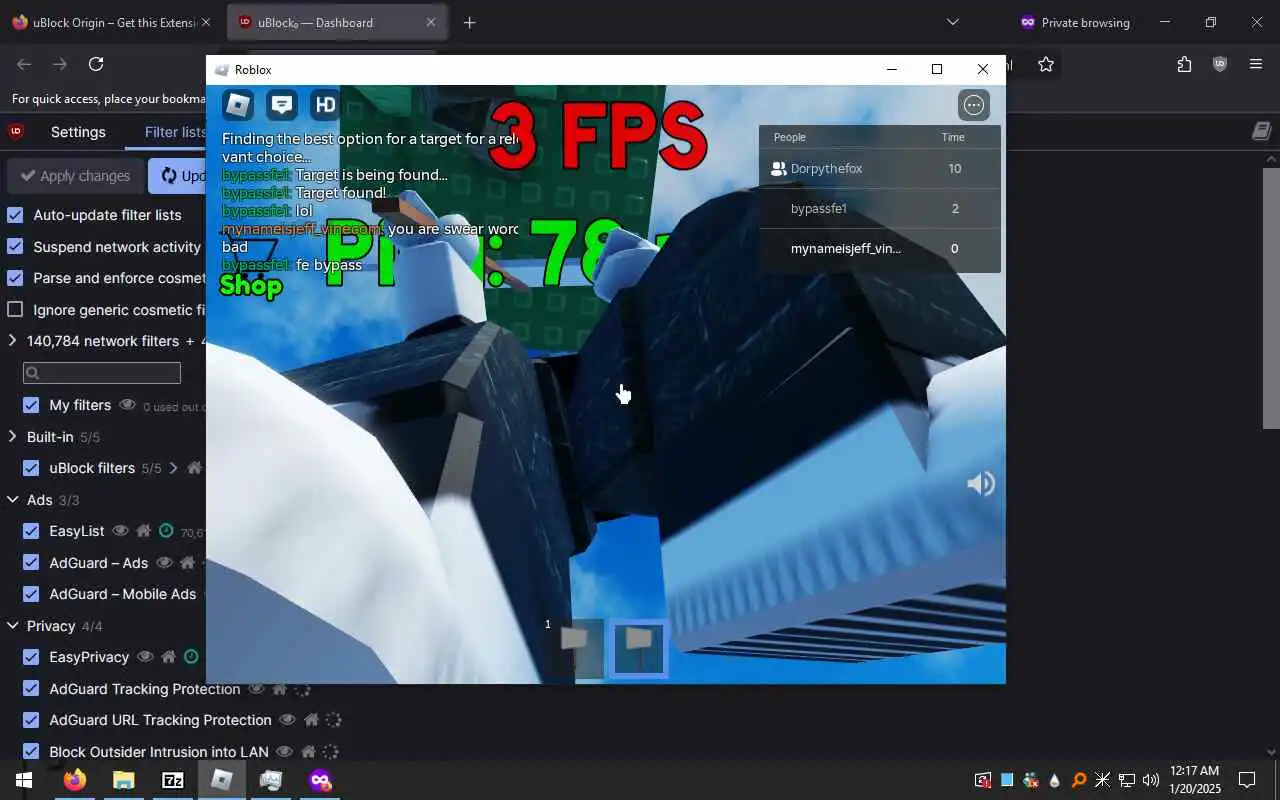Click EasyList green clock update icon
Screen dimensions: 1280x800
pyautogui.click(x=166, y=531)
